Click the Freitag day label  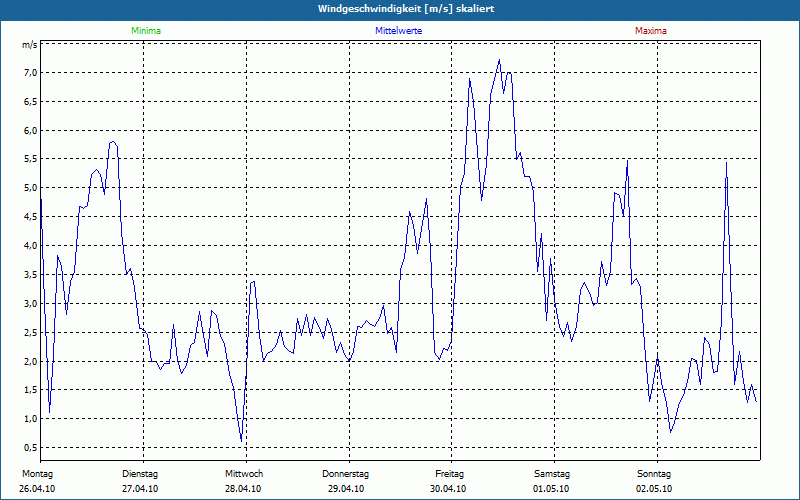pos(449,474)
